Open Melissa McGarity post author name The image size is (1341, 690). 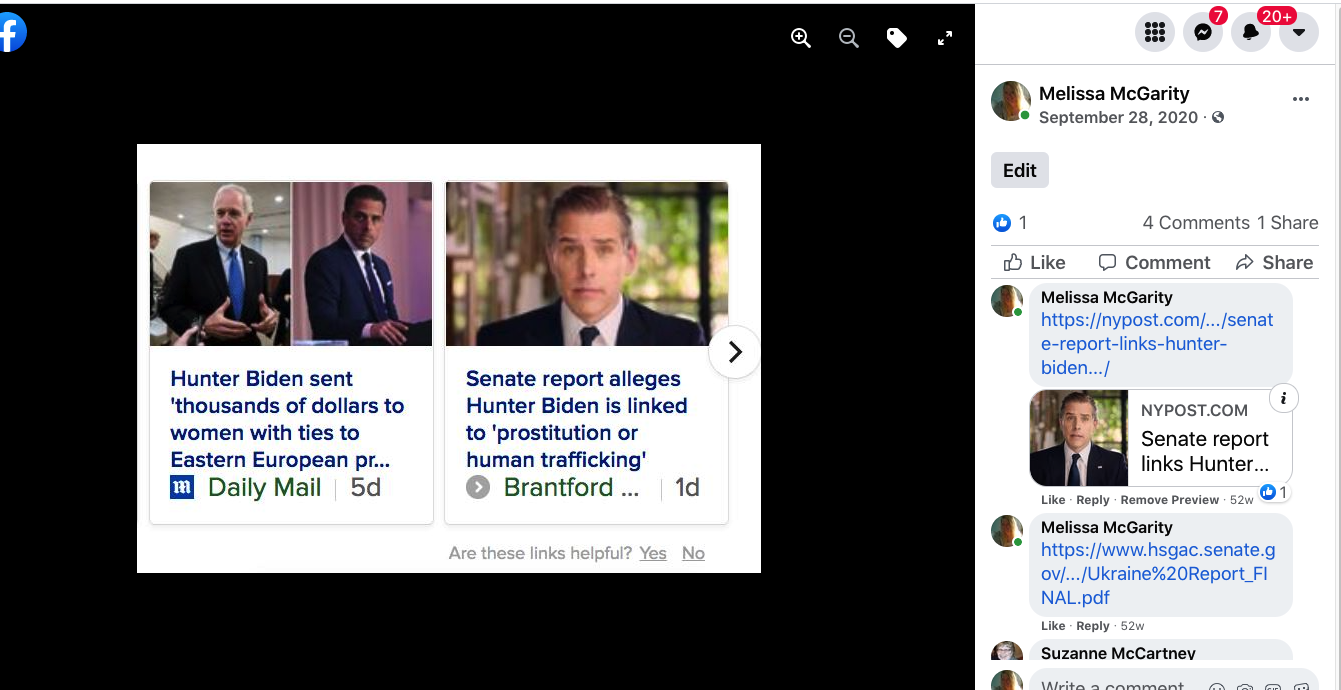click(x=1114, y=93)
